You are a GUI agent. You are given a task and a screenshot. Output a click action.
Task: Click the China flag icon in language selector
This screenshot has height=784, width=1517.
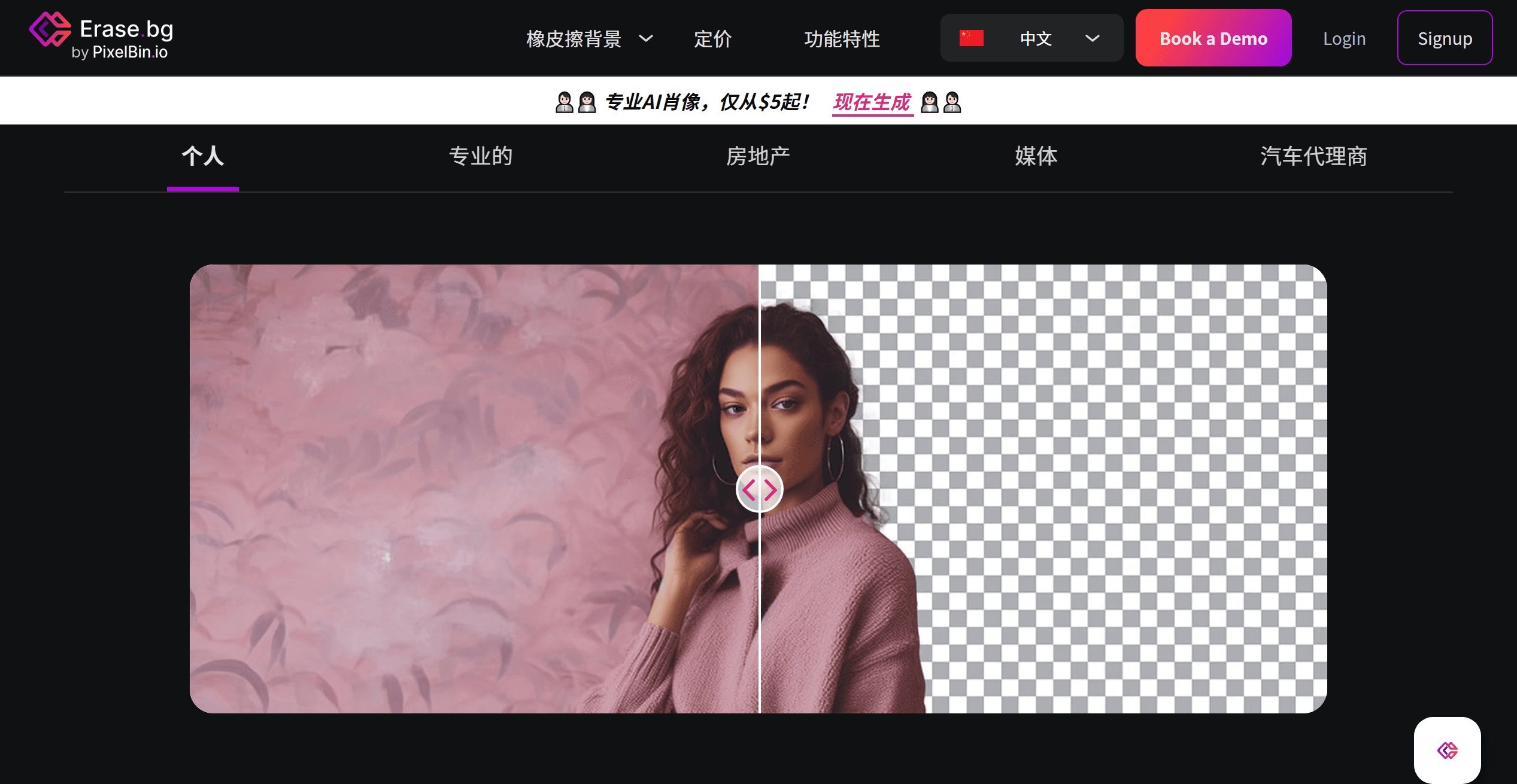[x=971, y=38]
